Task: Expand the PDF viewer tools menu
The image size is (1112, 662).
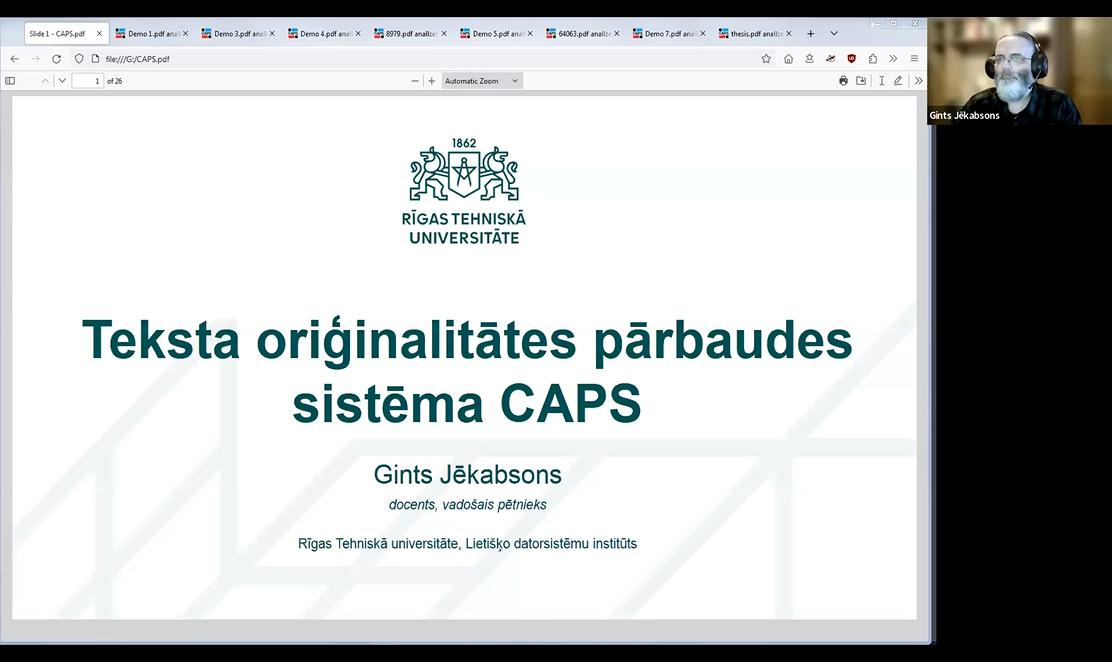Action: (918, 81)
